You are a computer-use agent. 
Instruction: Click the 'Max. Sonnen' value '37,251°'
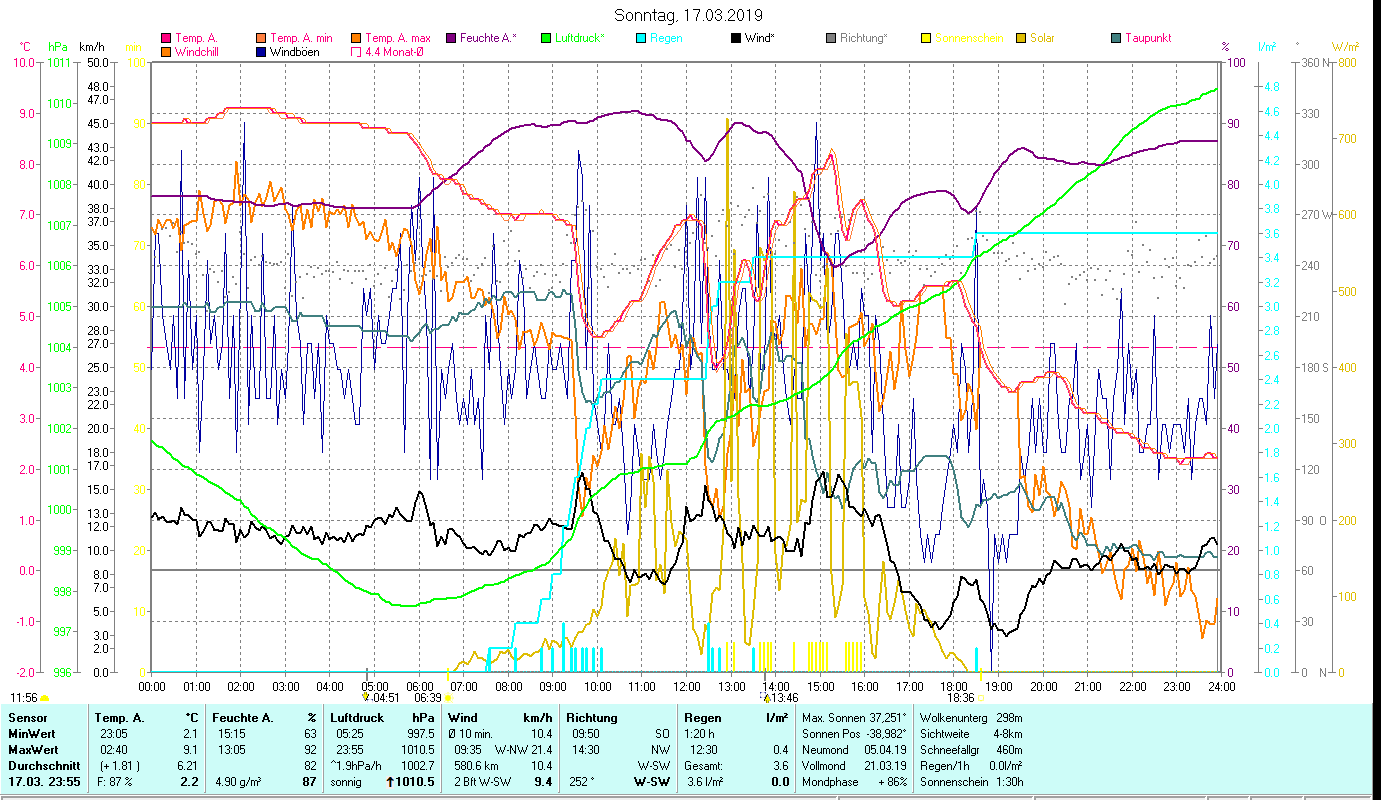[886, 717]
